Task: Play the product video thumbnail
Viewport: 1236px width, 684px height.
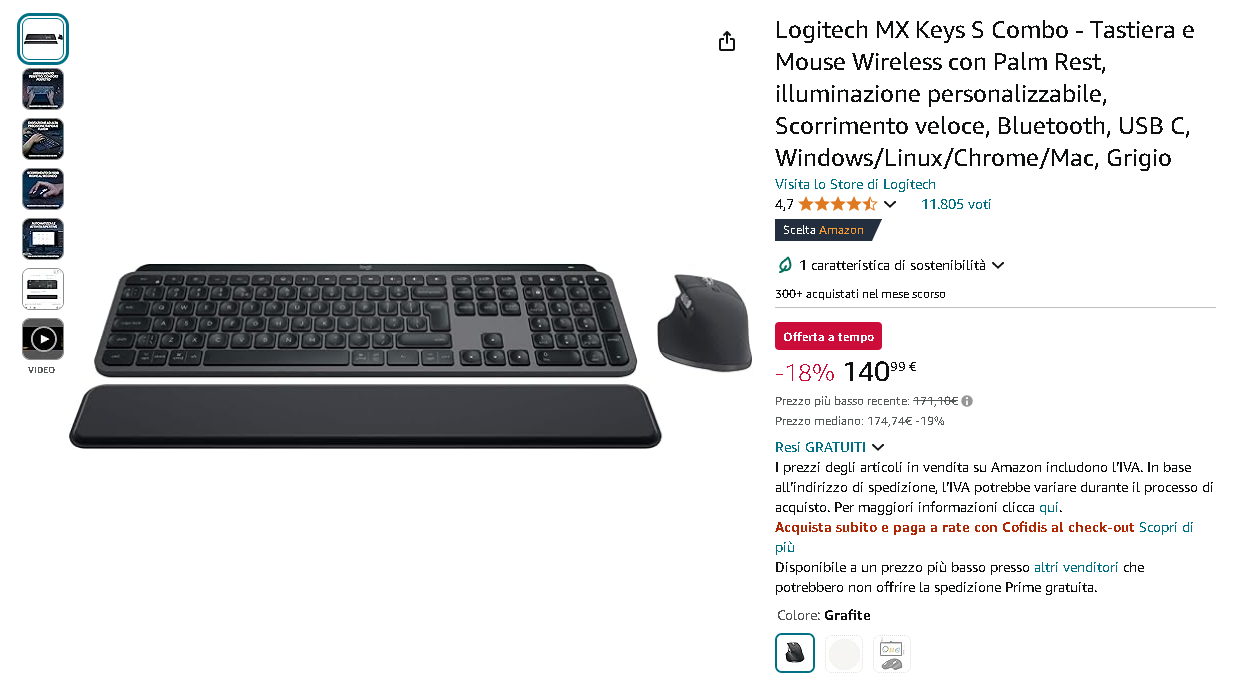Action: click(43, 339)
